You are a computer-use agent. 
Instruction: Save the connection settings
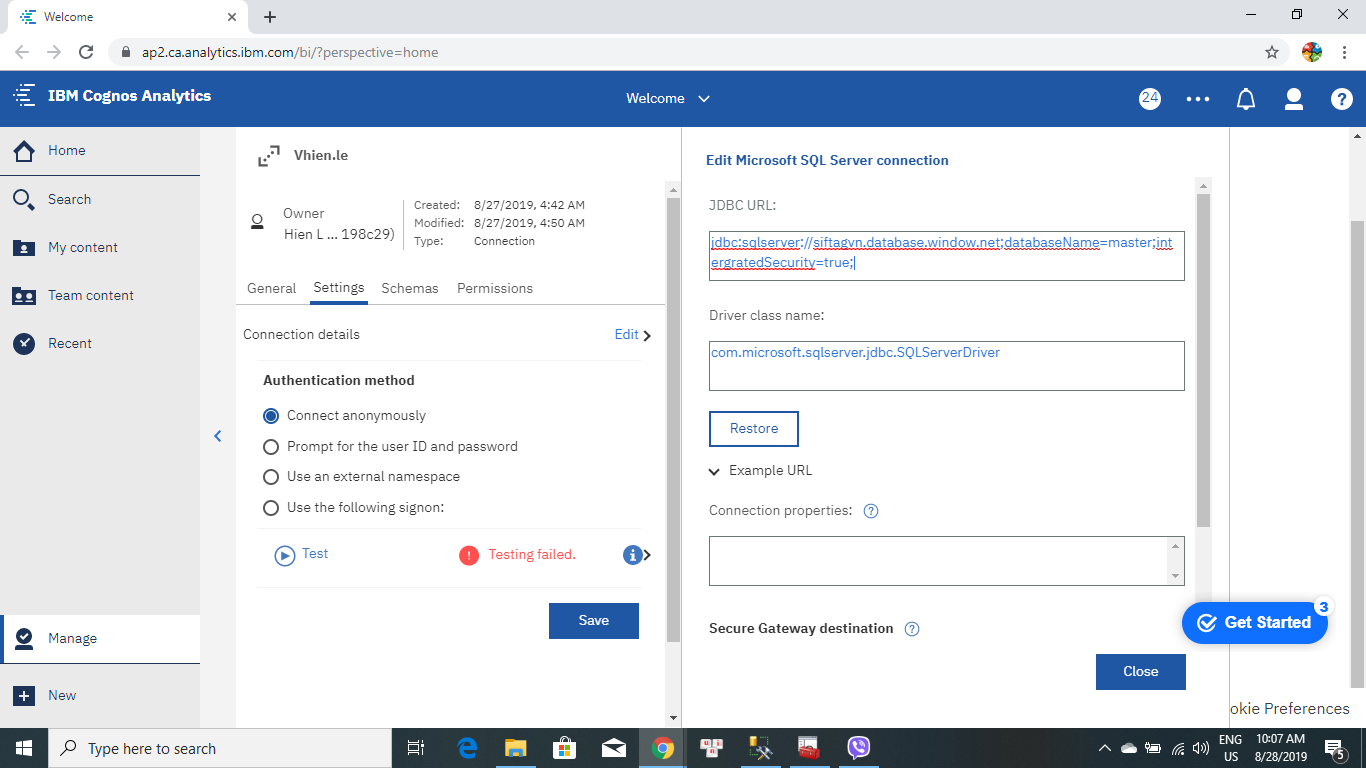tap(593, 620)
